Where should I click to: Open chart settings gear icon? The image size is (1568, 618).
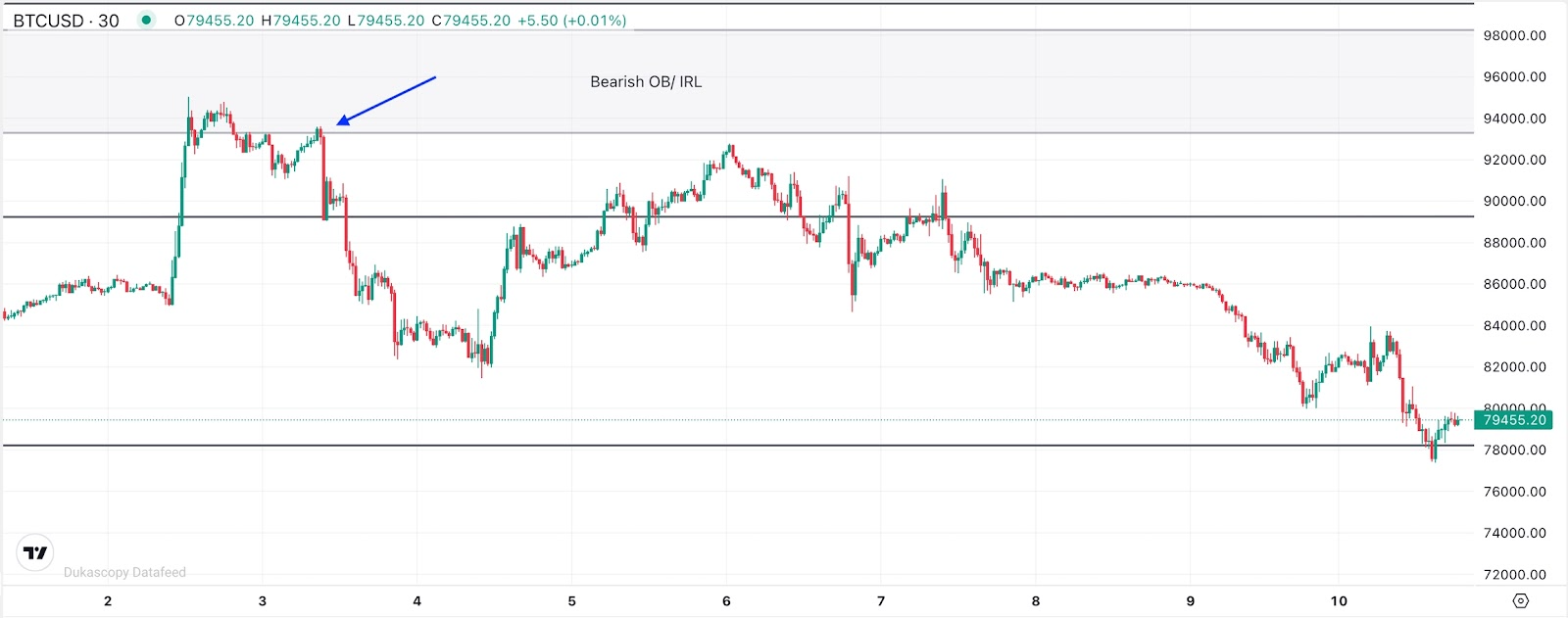[1520, 600]
